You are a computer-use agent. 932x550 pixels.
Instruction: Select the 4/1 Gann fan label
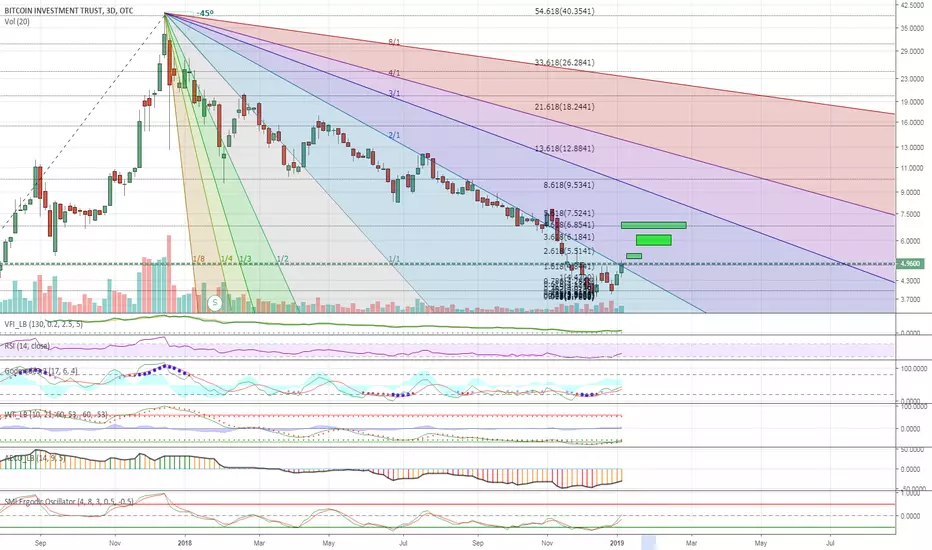[394, 73]
